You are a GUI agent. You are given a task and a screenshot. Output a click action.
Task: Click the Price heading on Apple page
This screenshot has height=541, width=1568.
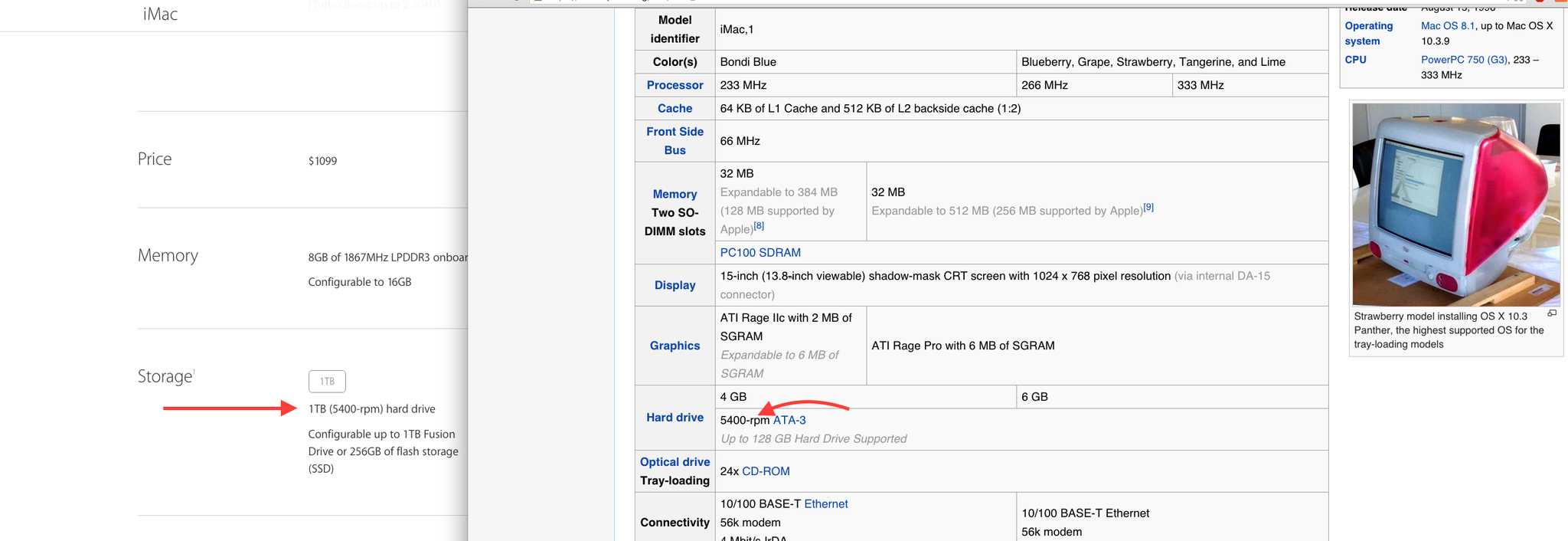[155, 159]
